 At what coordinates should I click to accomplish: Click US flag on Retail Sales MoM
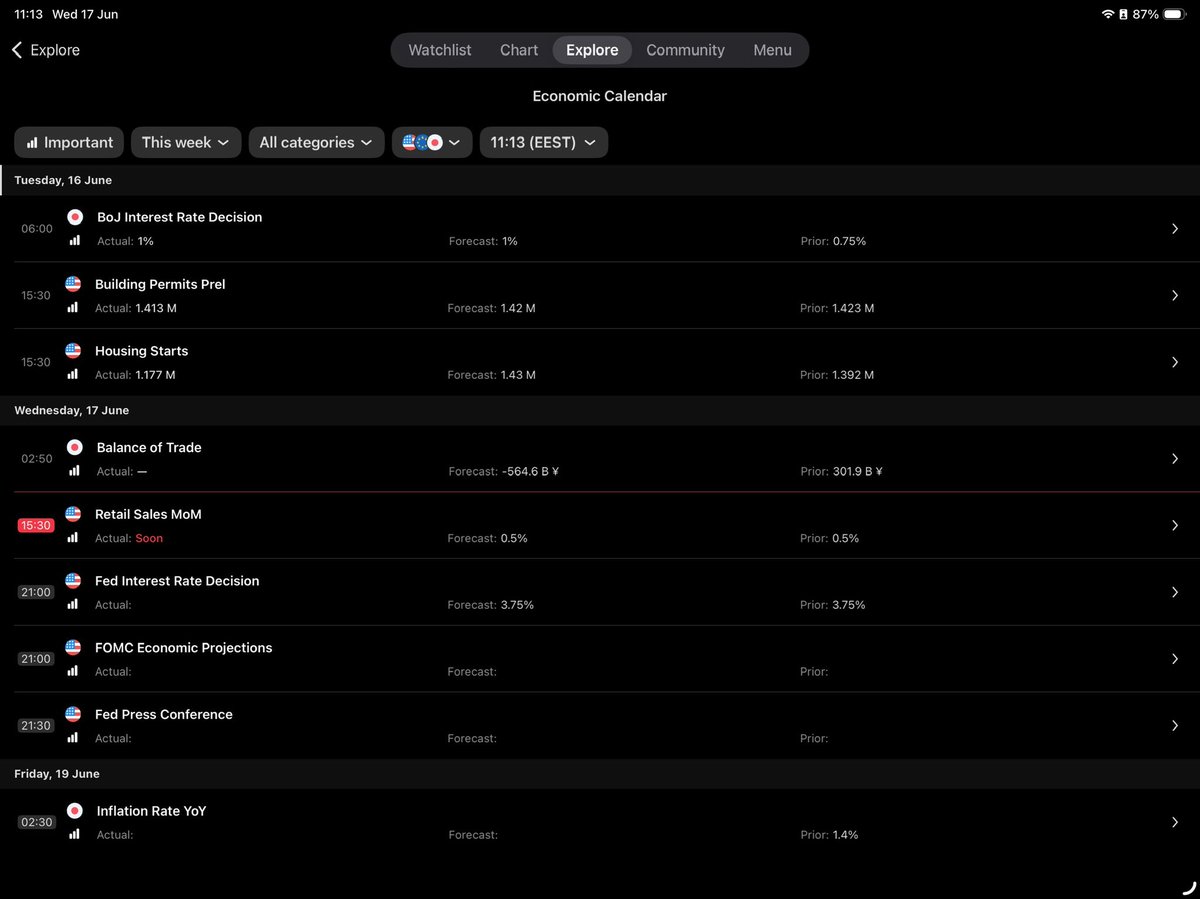coord(73,514)
